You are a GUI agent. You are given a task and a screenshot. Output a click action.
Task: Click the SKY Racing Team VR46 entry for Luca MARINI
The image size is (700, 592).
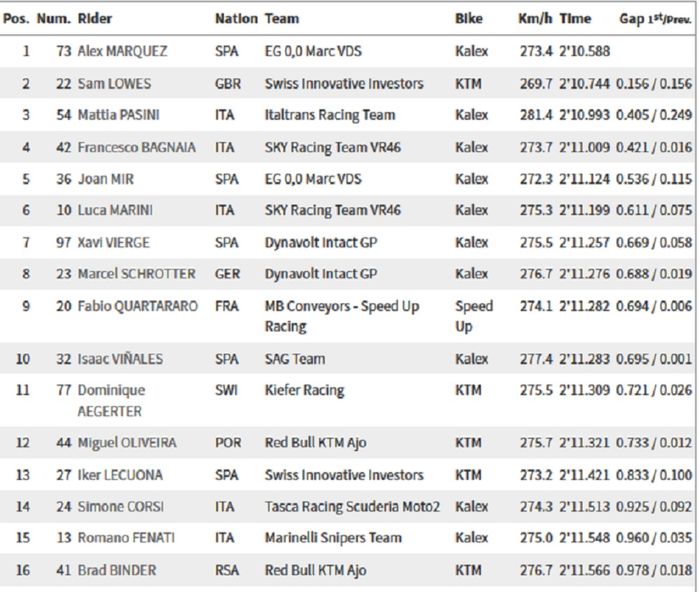point(333,210)
